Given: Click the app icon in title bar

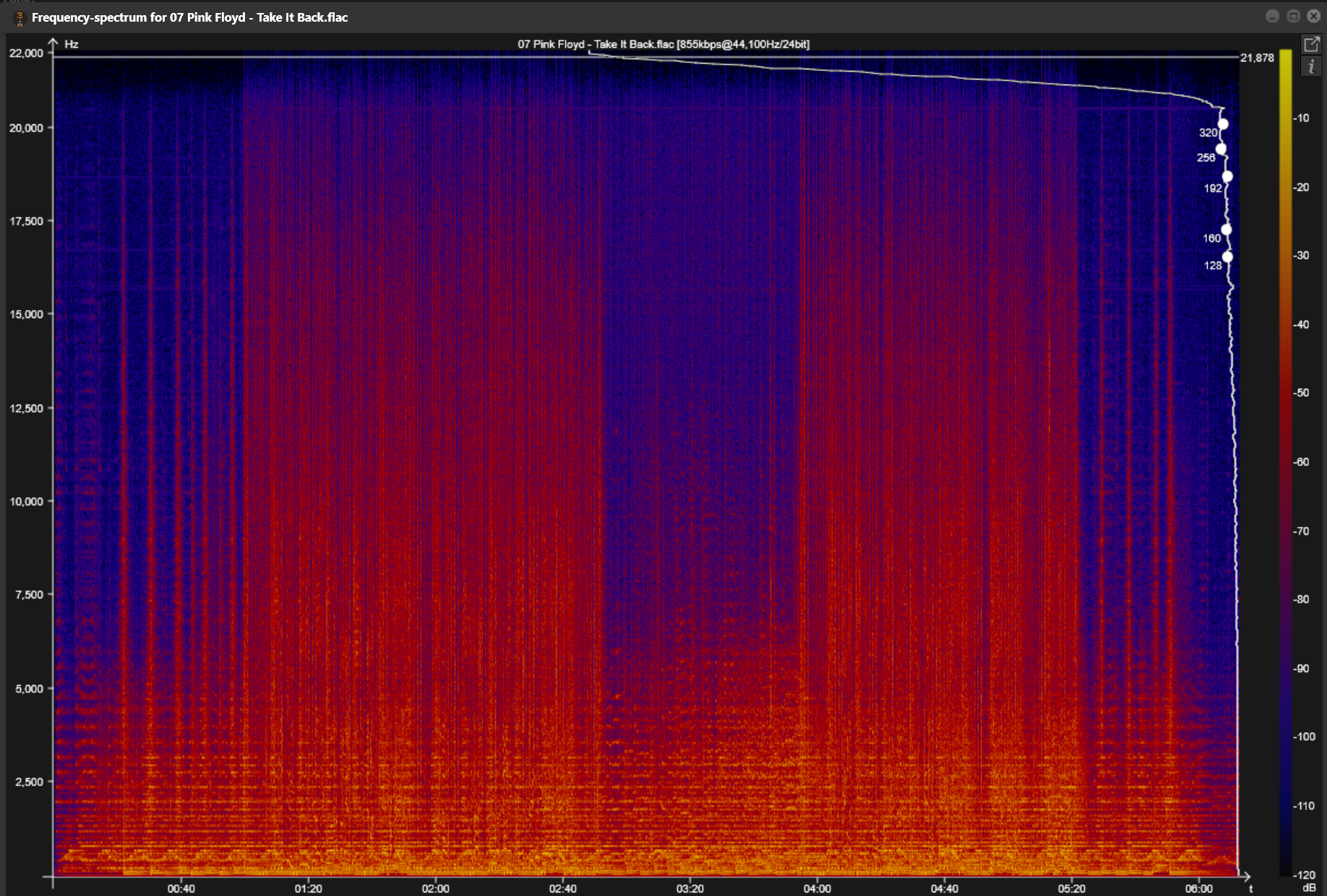Looking at the screenshot, I should [x=20, y=17].
